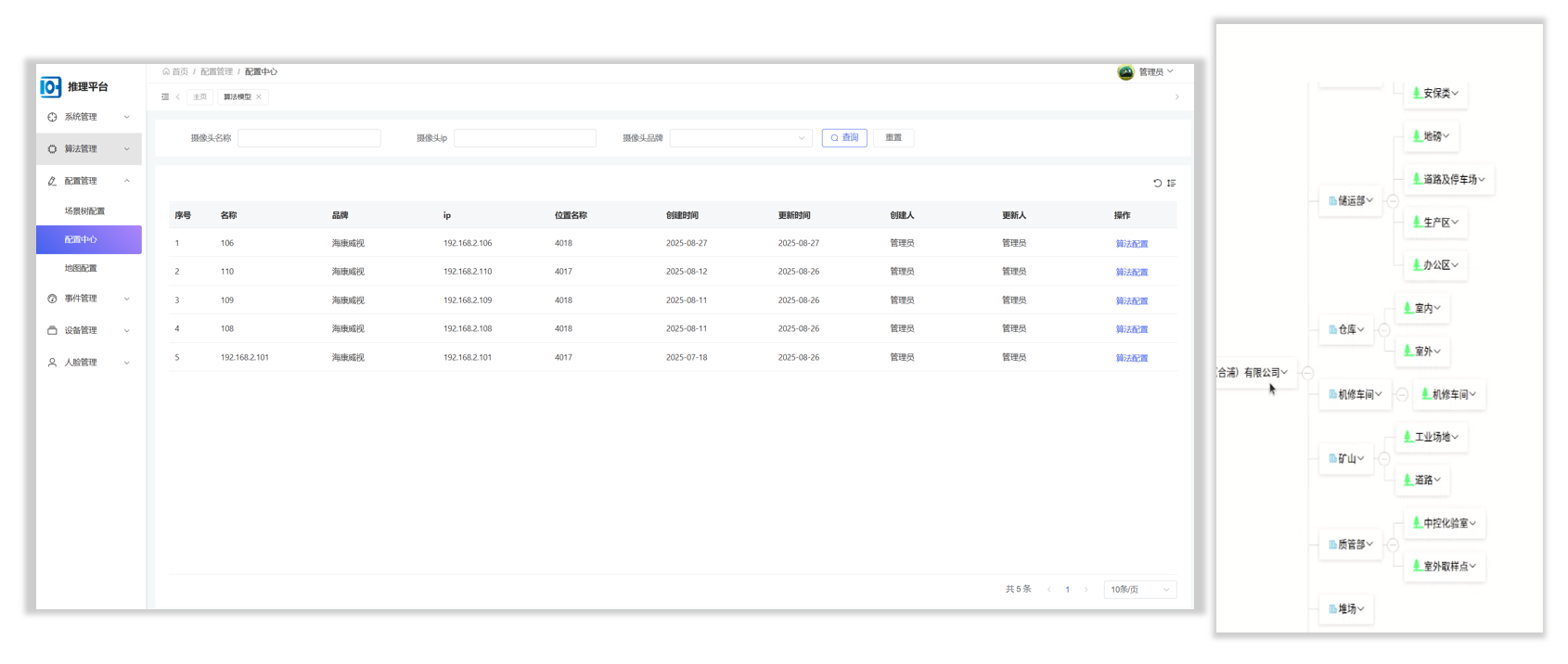
Task: Click the 矿山 tree node
Action: click(x=1346, y=459)
